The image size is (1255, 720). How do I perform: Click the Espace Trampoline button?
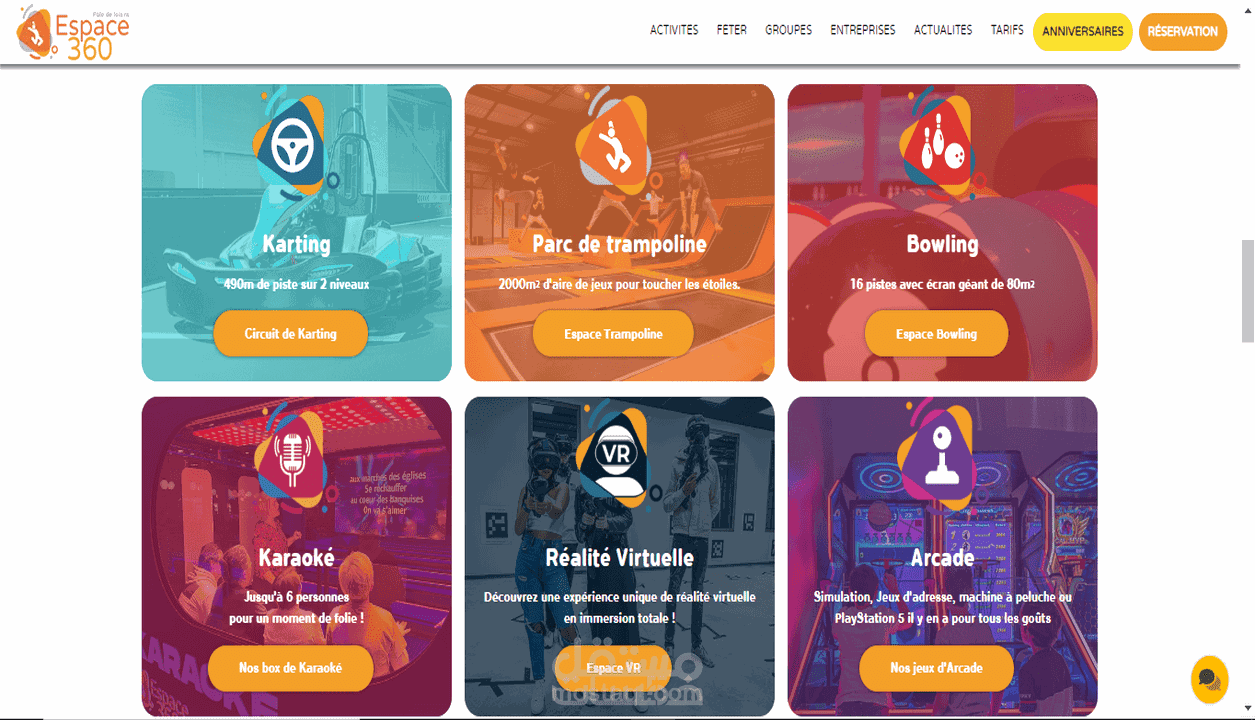pyautogui.click(x=613, y=334)
